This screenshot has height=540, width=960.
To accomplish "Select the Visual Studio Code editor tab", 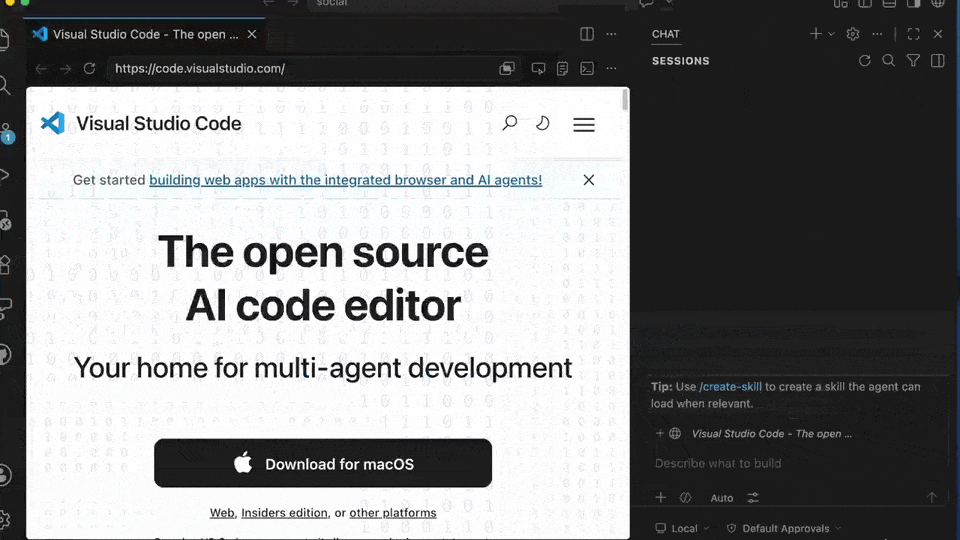I will [x=145, y=34].
